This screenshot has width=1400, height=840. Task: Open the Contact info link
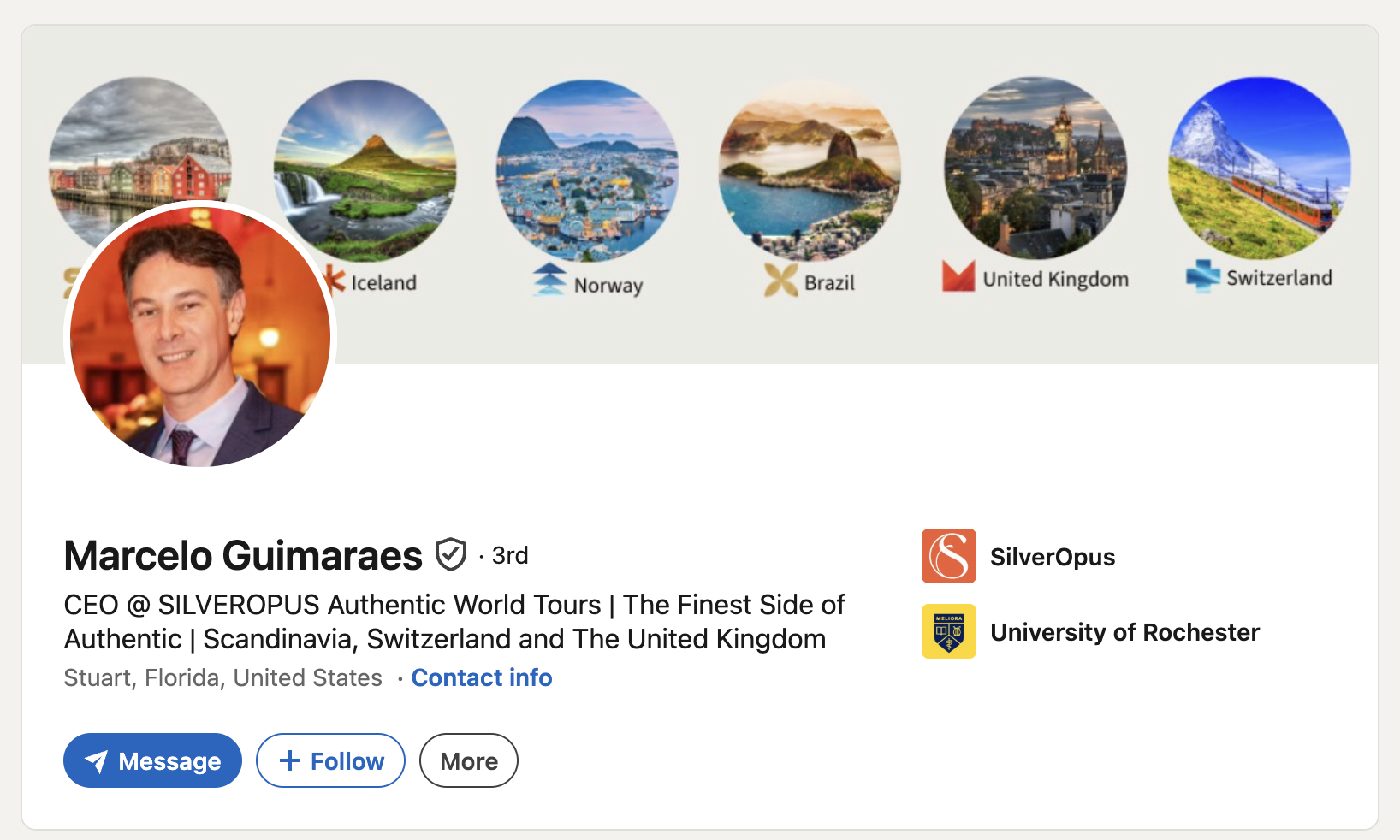coord(482,677)
